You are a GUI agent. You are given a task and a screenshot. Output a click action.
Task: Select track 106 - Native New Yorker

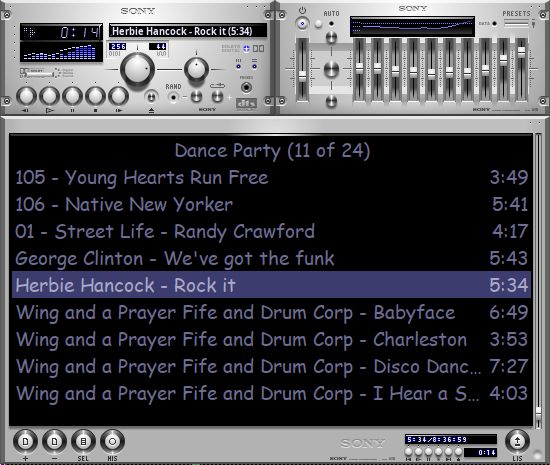(271, 204)
